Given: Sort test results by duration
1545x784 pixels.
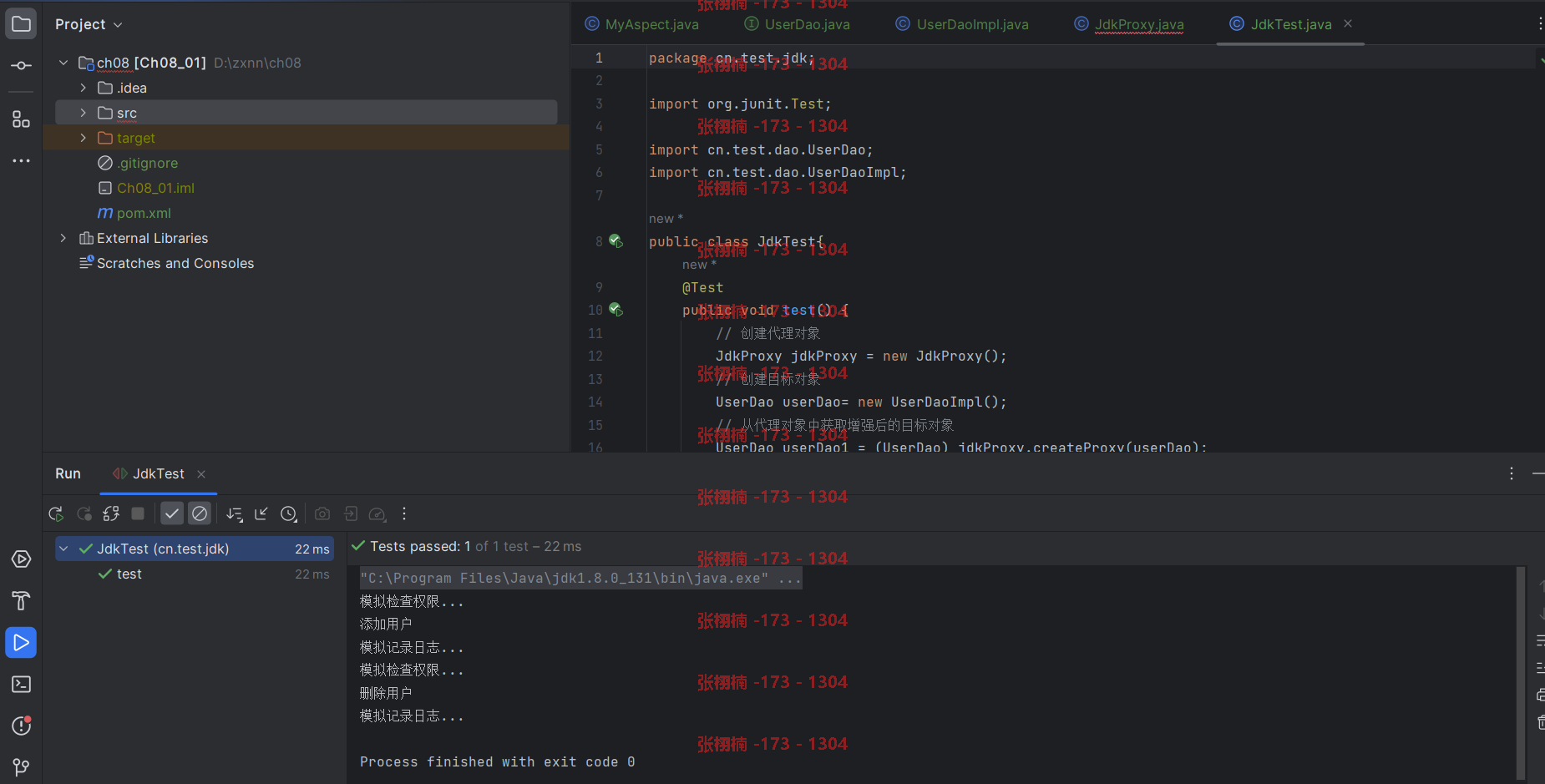Looking at the screenshot, I should pos(235,513).
